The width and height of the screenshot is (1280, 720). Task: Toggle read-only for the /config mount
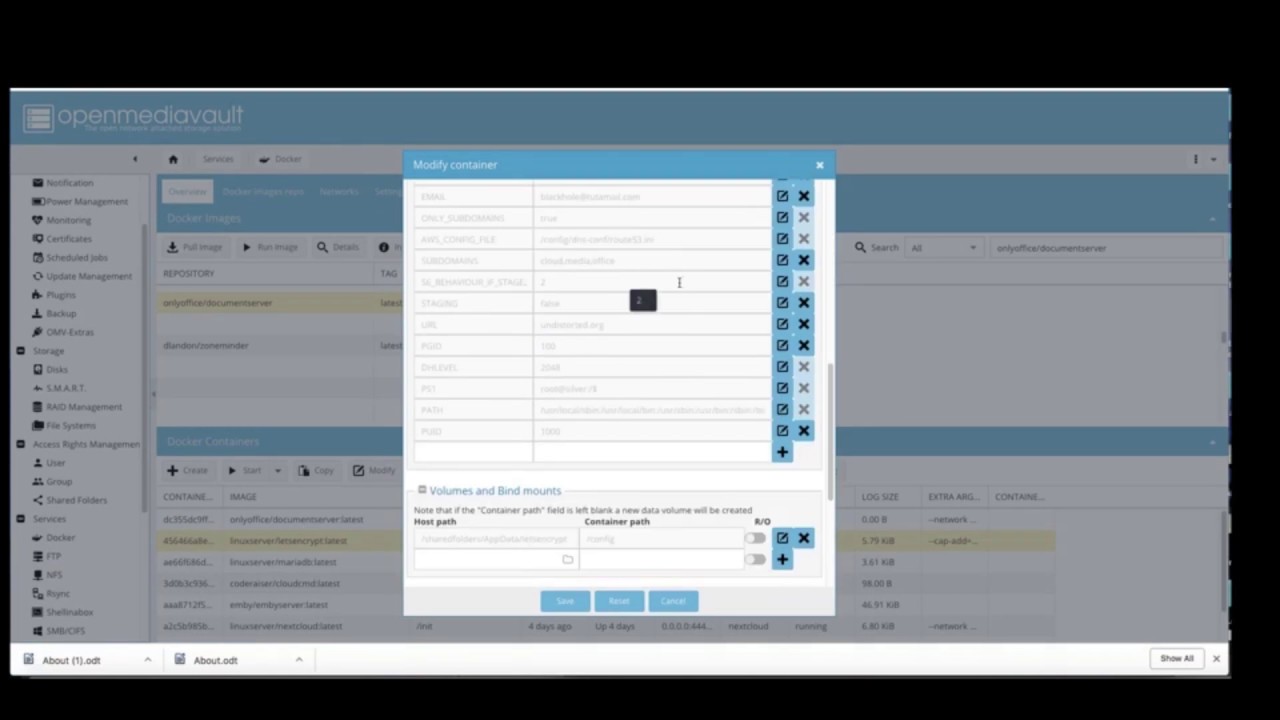click(755, 538)
